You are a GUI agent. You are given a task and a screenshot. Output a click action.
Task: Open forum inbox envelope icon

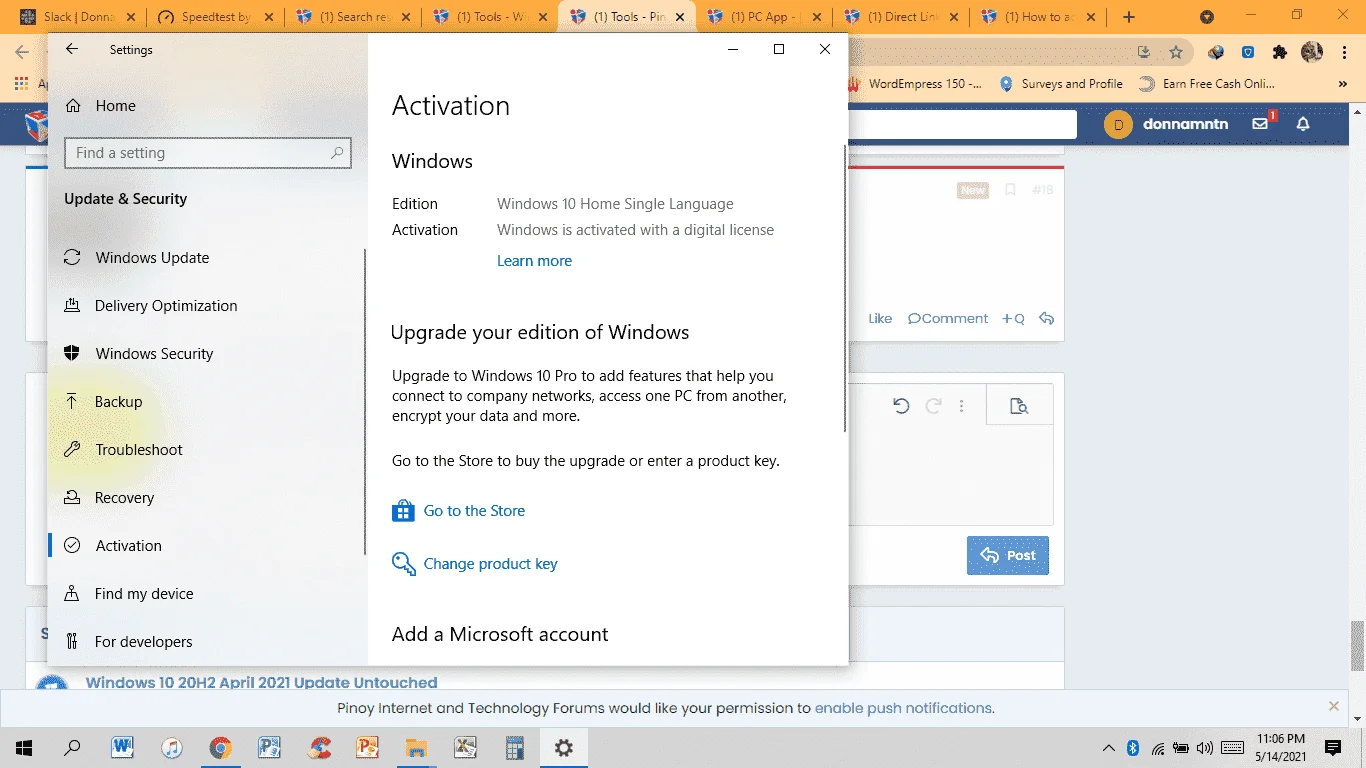coord(1261,124)
